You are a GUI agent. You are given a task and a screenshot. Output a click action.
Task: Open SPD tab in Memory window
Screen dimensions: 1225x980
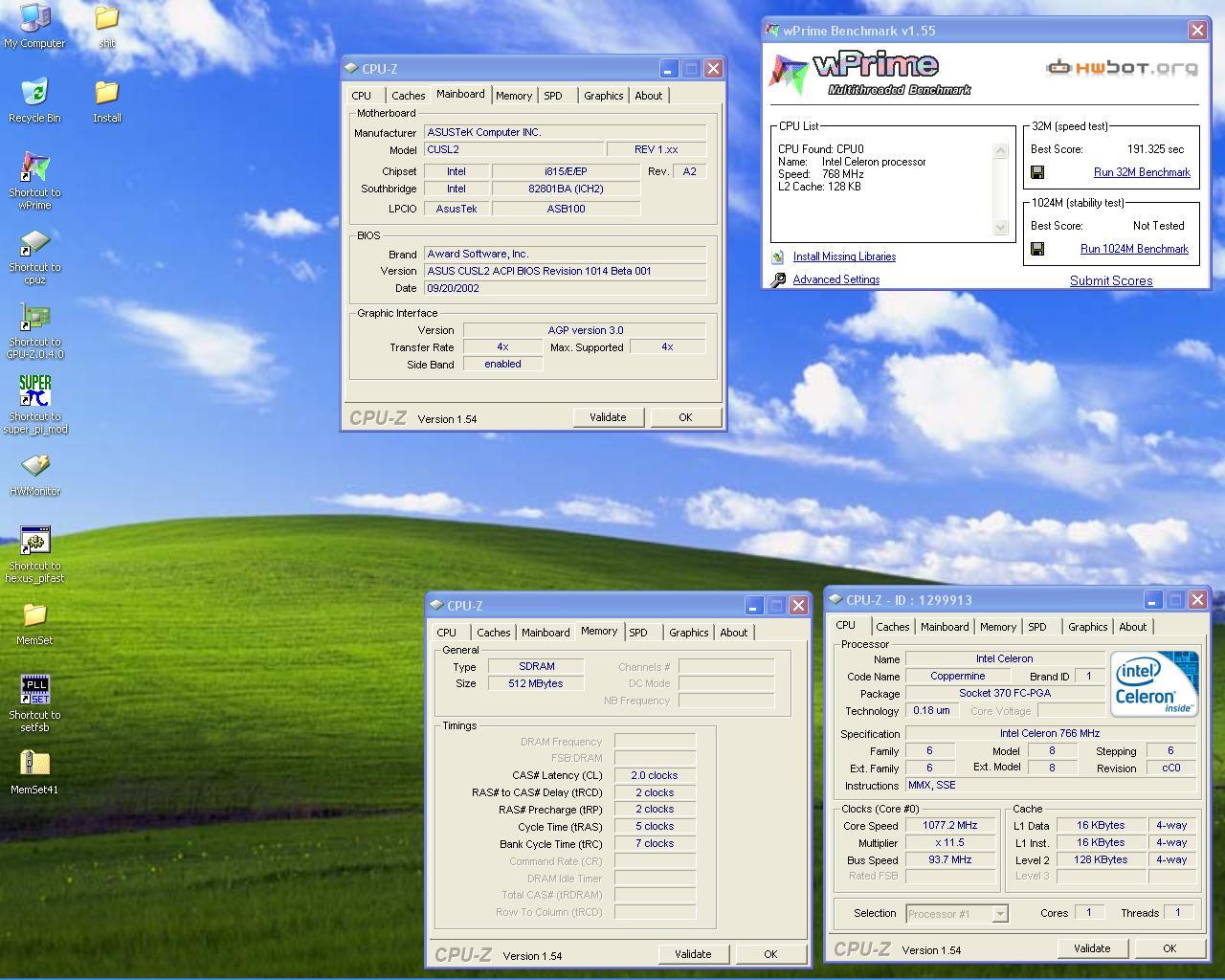pyautogui.click(x=638, y=633)
